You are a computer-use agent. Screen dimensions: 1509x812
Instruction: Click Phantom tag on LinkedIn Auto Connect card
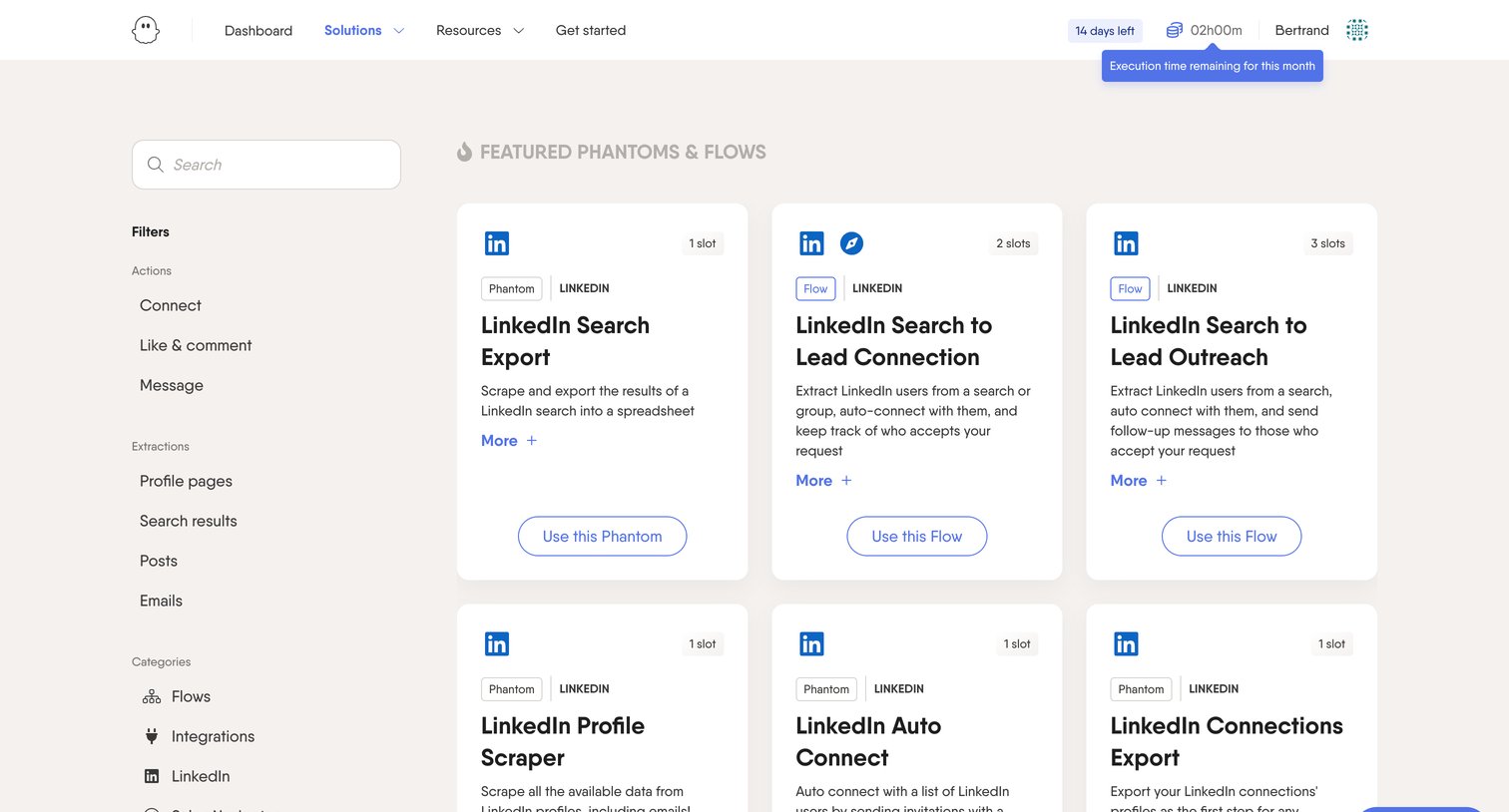click(826, 689)
